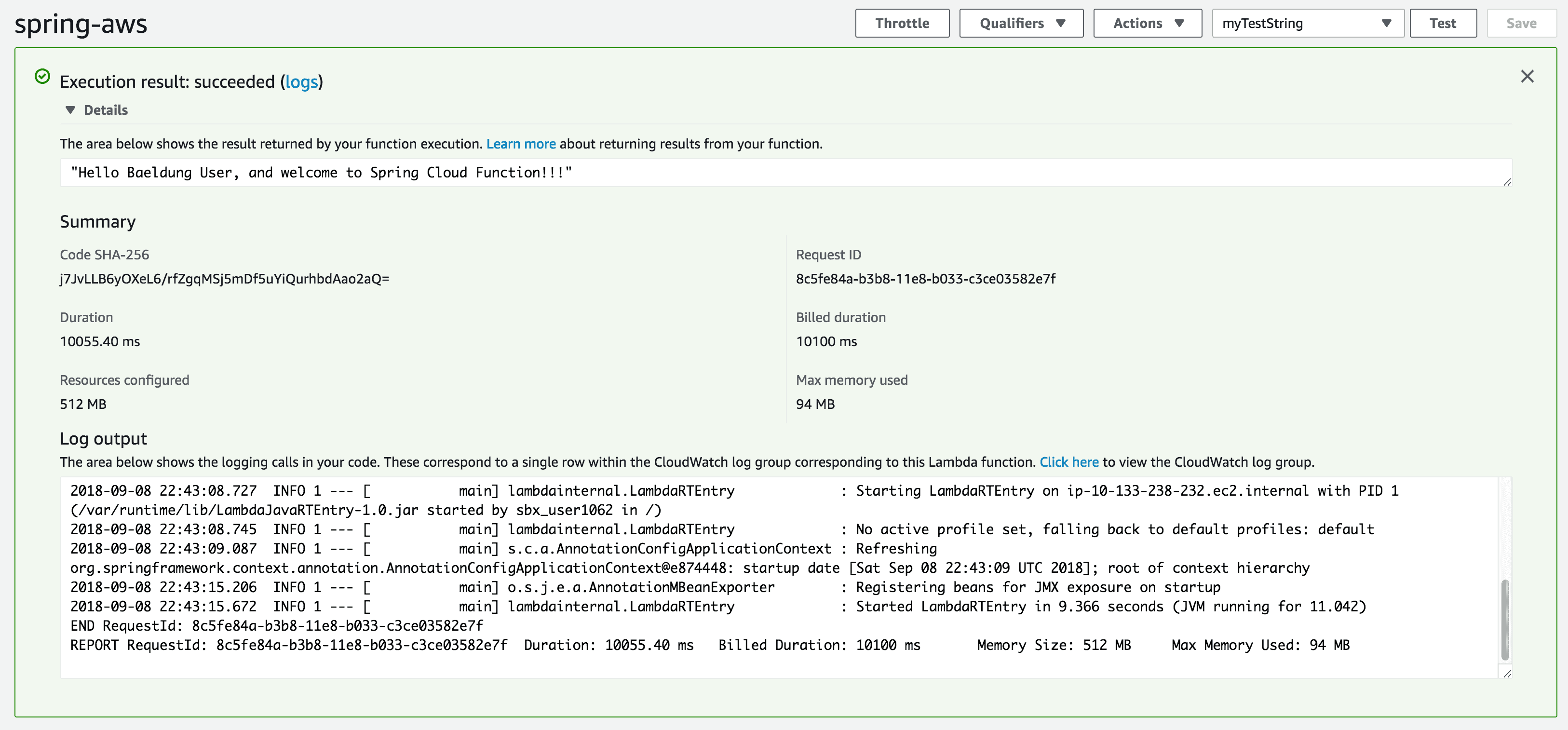Dismiss the execution result panel with X

point(1527,76)
